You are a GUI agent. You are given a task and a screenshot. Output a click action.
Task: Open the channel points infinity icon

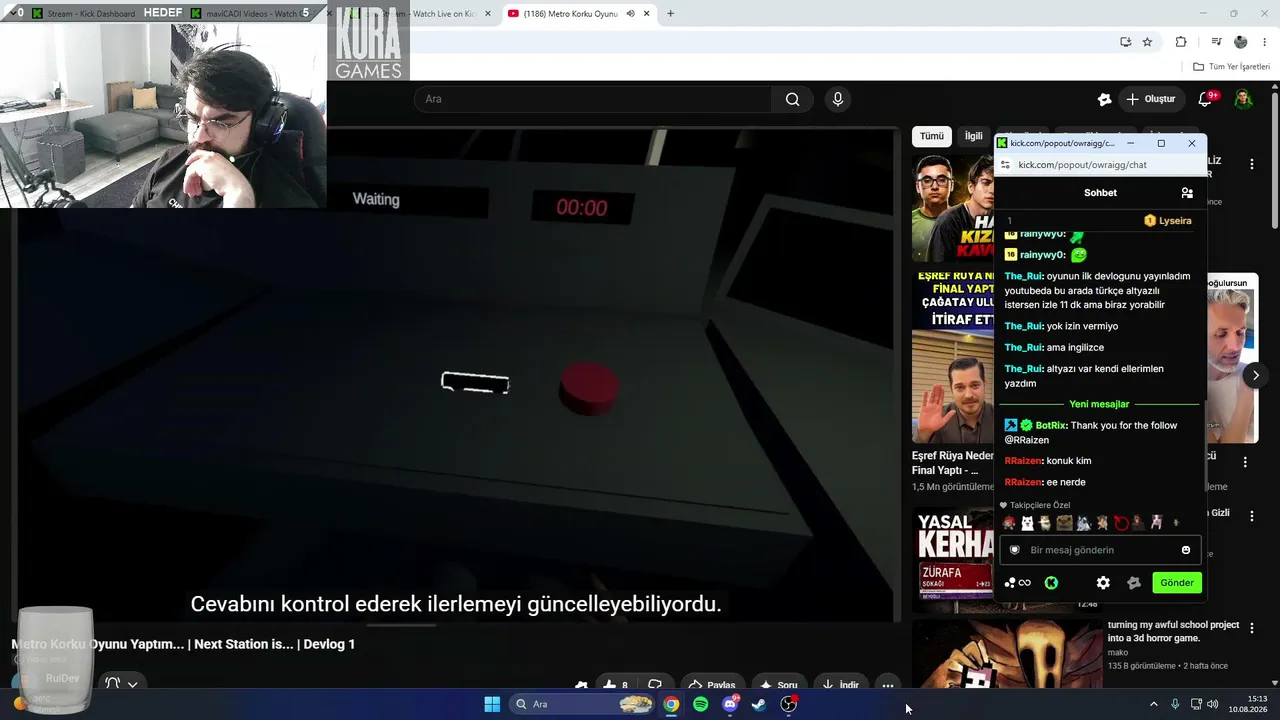tap(1018, 583)
